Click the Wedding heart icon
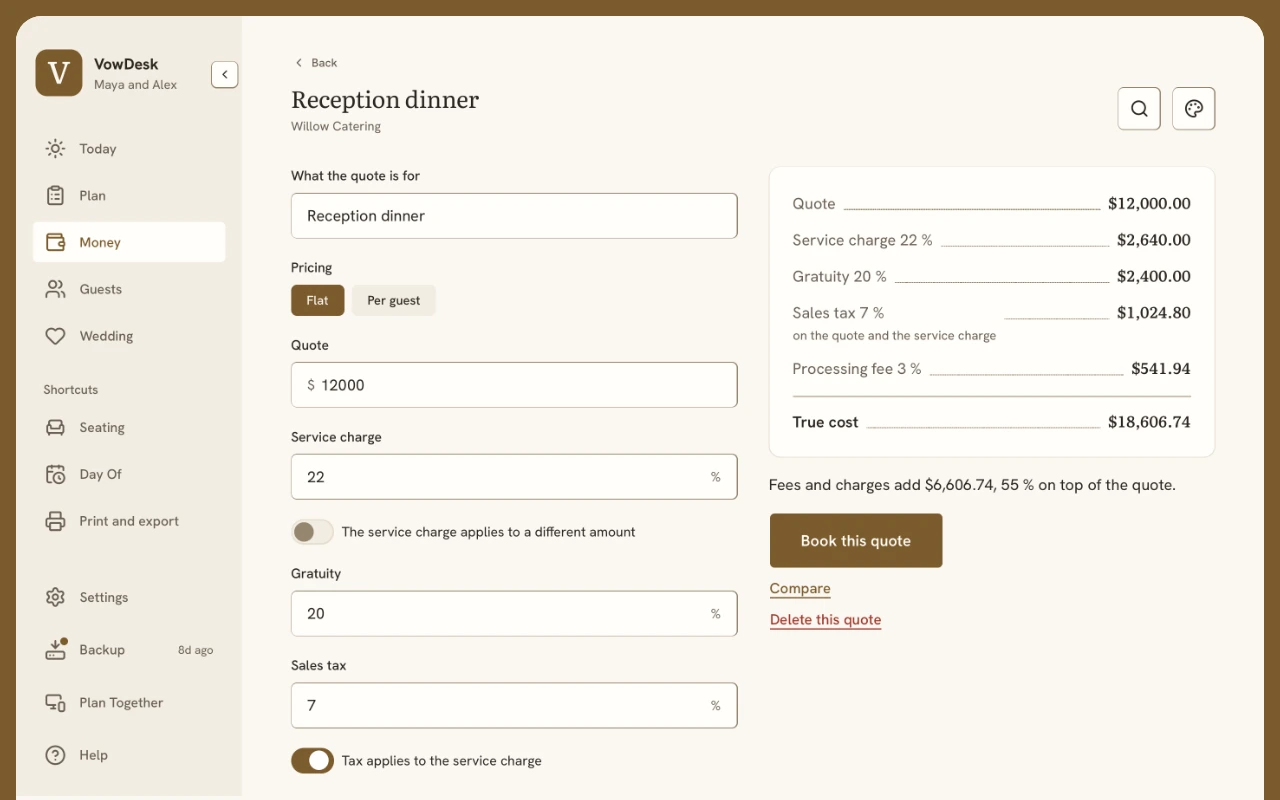Screen dimensions: 1280x800 [56, 336]
